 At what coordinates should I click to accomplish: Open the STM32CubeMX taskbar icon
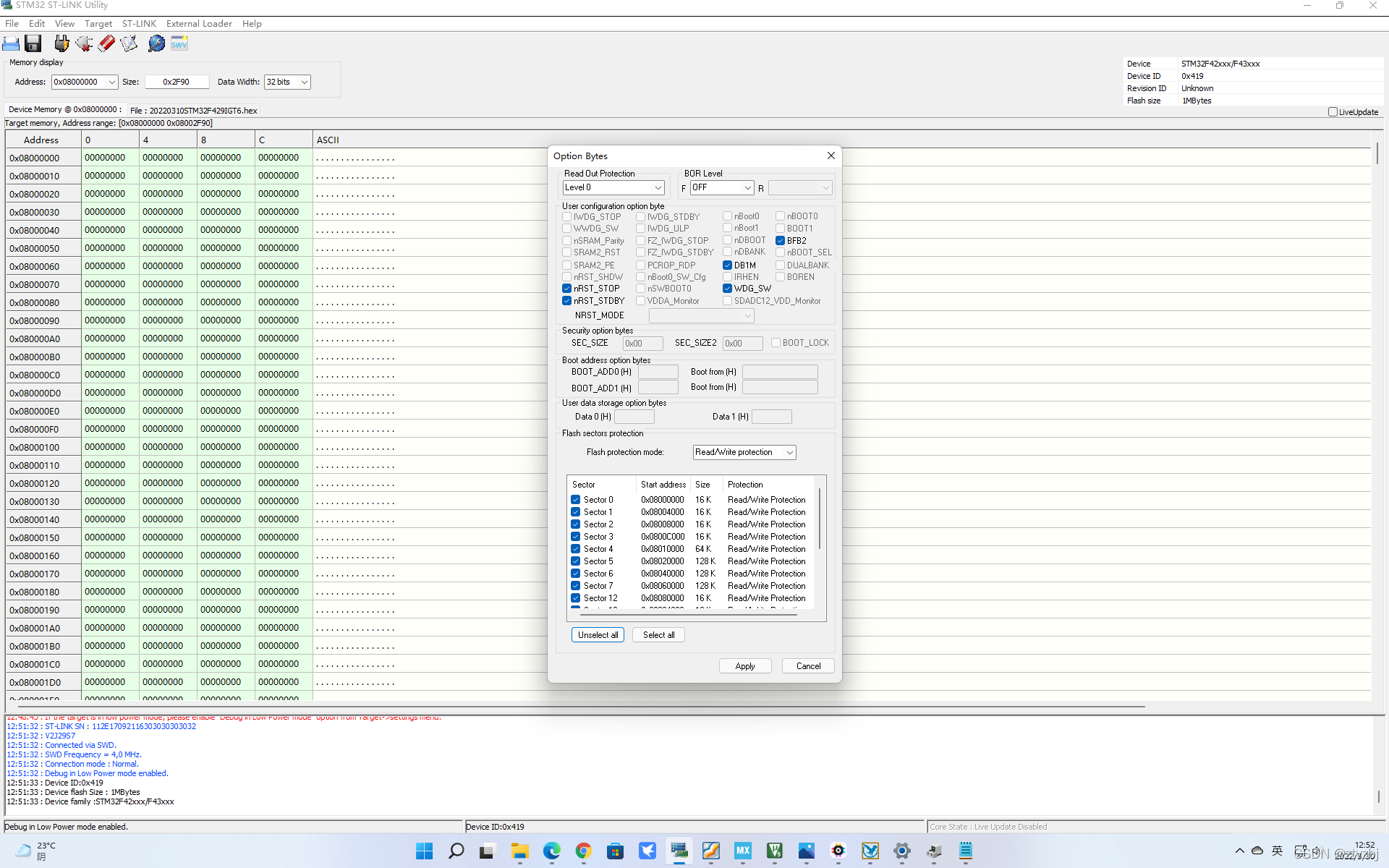pyautogui.click(x=742, y=851)
